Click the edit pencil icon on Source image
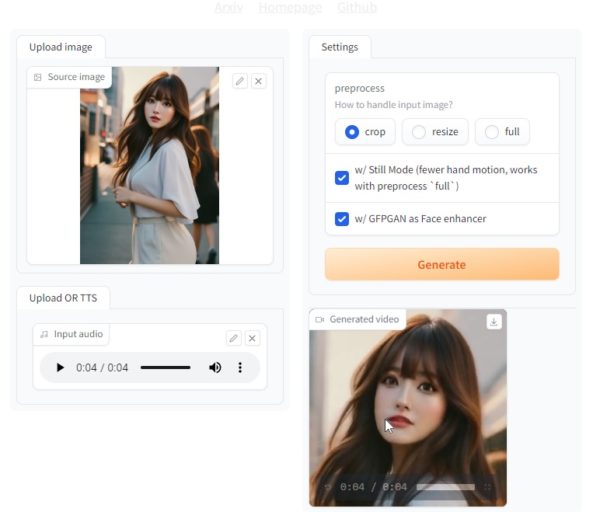This screenshot has width=600, height=512. click(240, 81)
